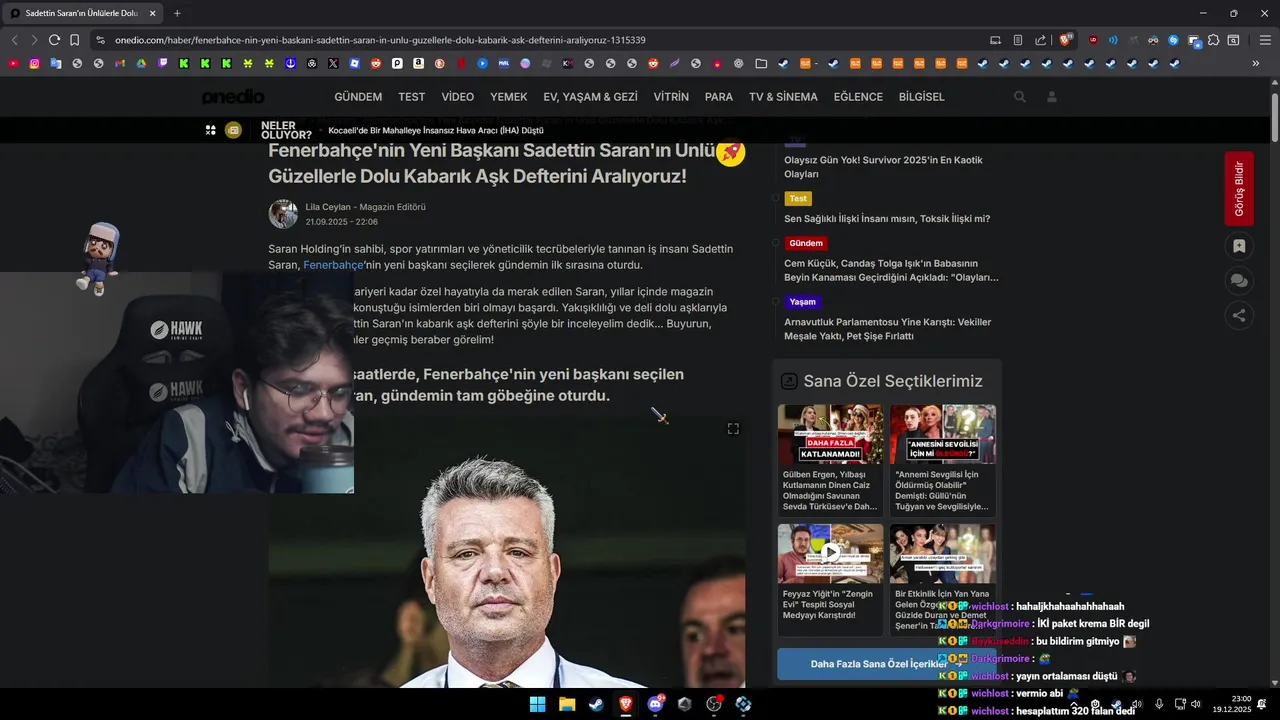Open the VİTRİN menu item
Image resolution: width=1280 pixels, height=720 pixels.
click(x=671, y=97)
